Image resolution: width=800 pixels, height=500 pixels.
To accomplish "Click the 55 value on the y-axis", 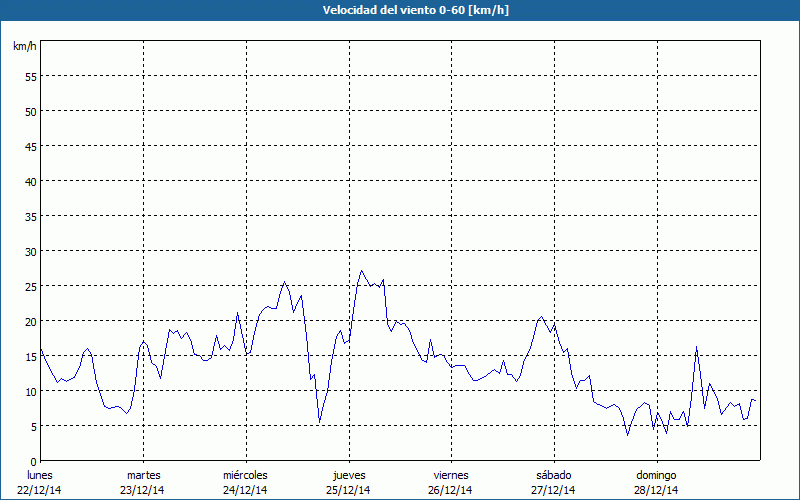I will (x=30, y=76).
